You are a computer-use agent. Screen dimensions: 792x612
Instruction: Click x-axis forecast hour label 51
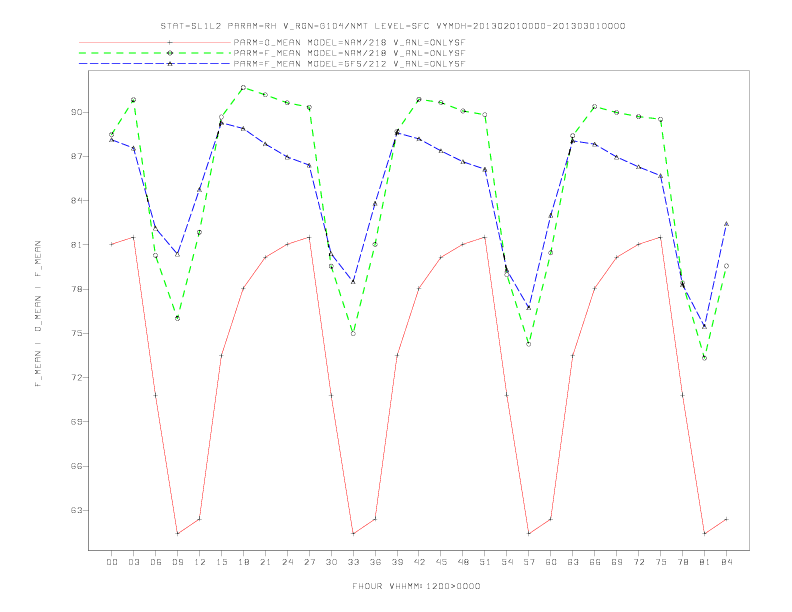[x=485, y=562]
